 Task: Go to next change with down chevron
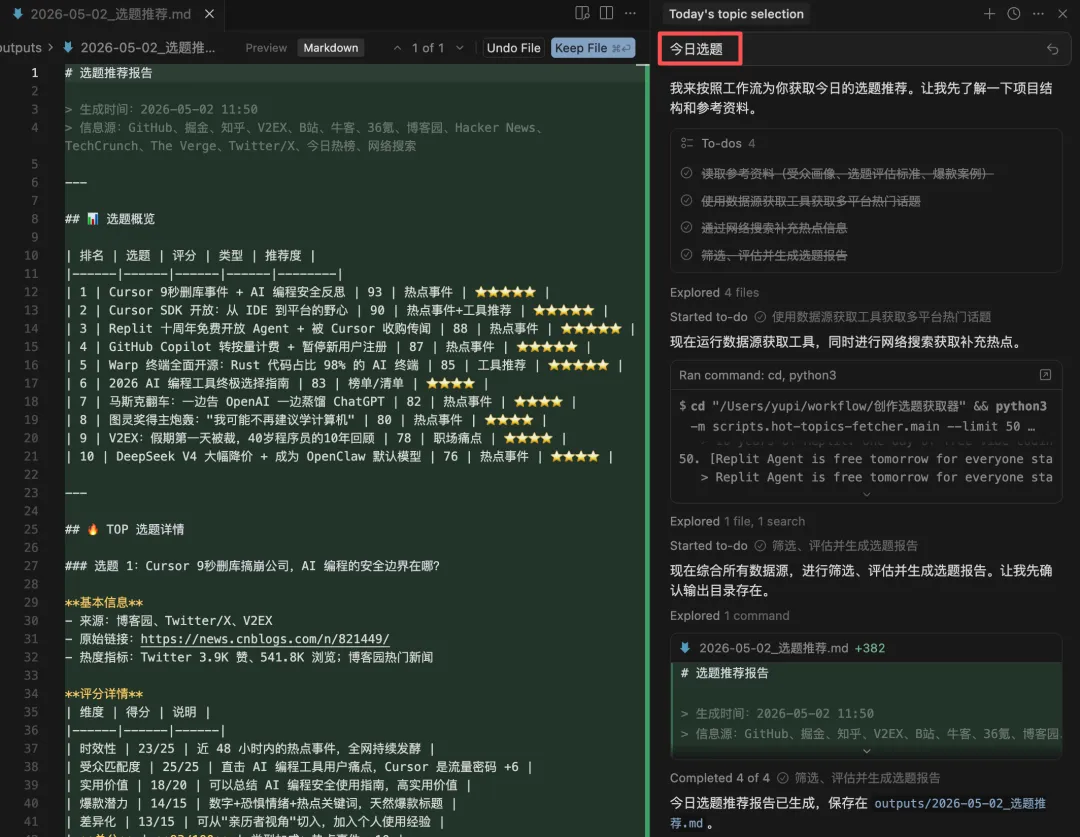pos(459,48)
